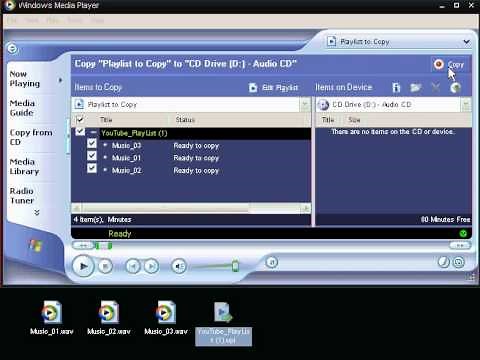Open the Radio Tuner tab
Image resolution: width=480 pixels, height=360 pixels.
[x=22, y=196]
